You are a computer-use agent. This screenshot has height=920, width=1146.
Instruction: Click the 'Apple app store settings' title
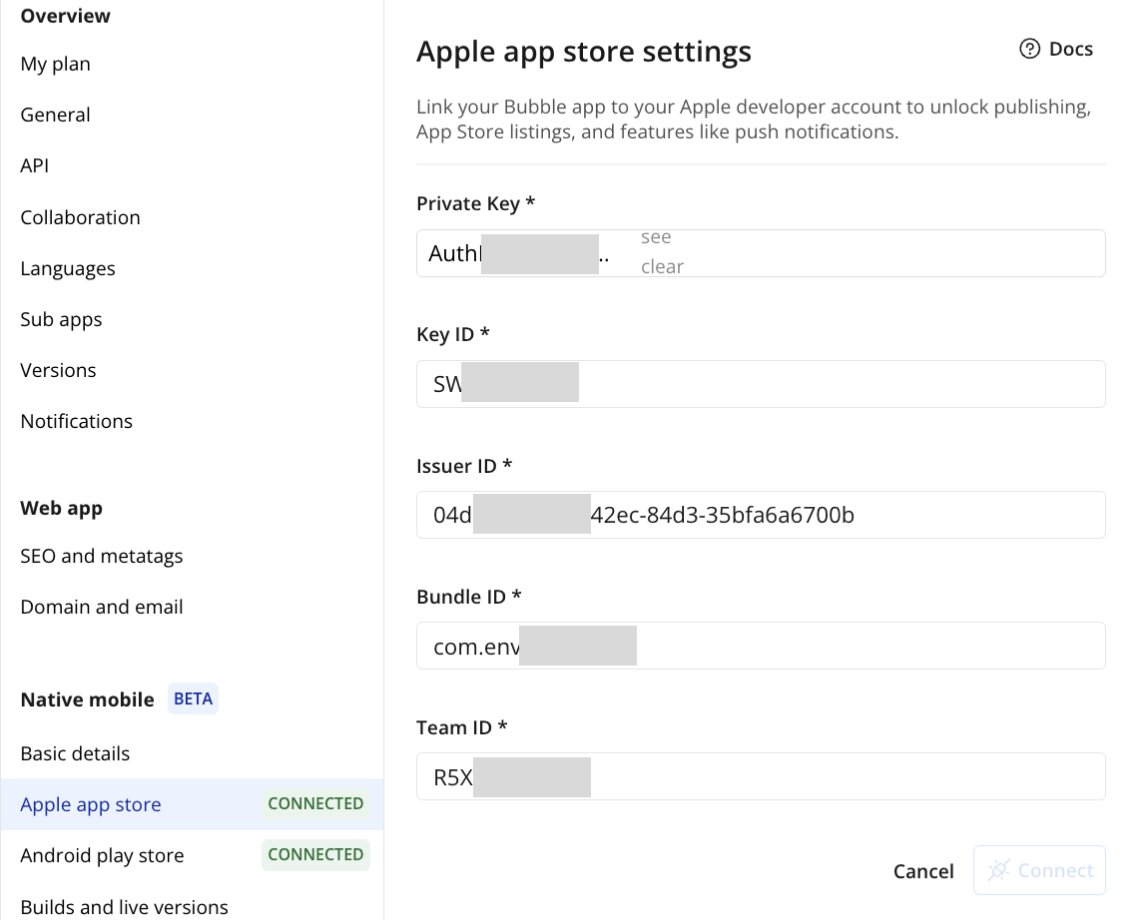click(x=584, y=52)
